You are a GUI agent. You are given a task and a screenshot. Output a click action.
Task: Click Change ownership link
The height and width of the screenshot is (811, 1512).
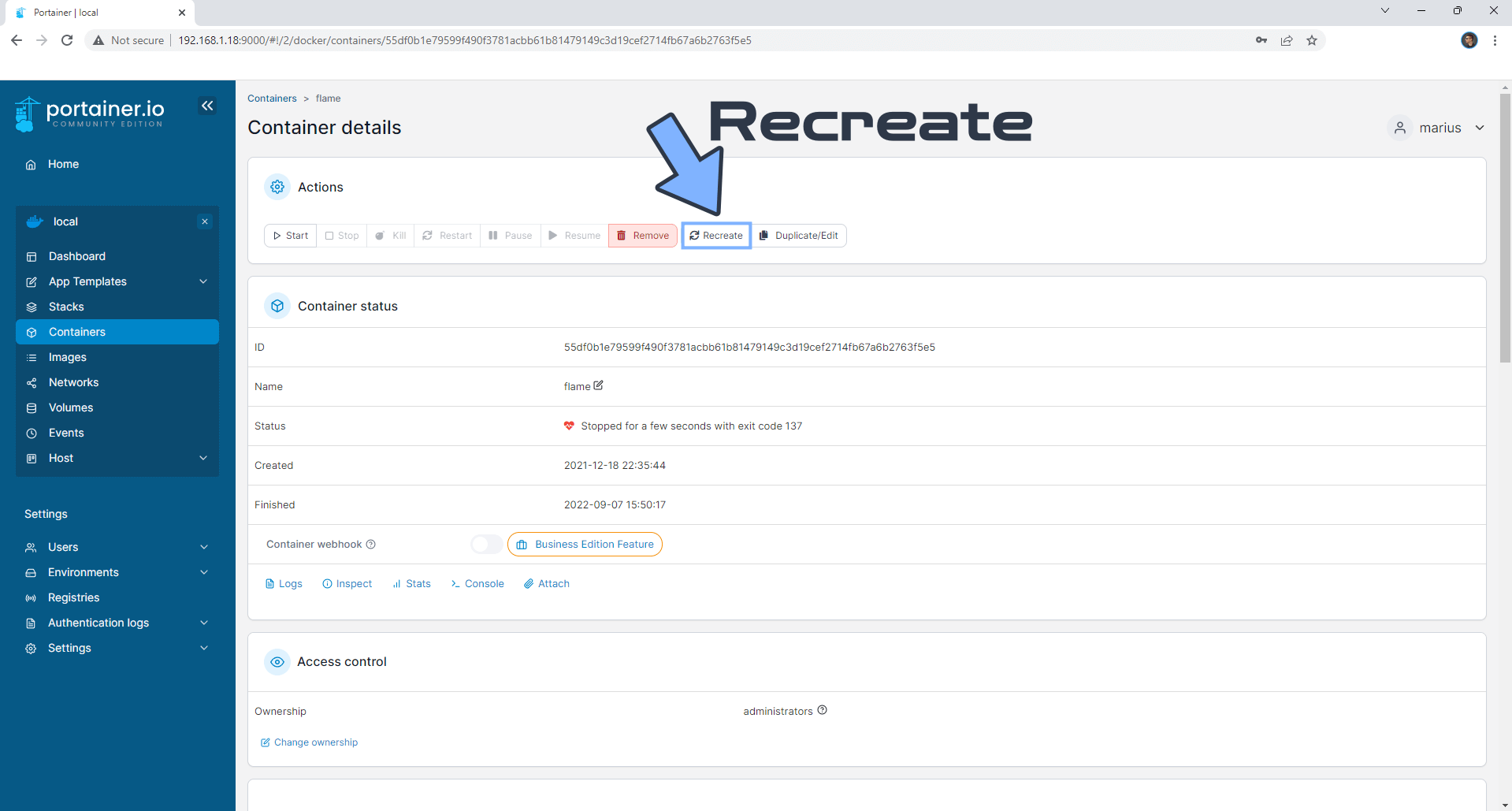[309, 742]
